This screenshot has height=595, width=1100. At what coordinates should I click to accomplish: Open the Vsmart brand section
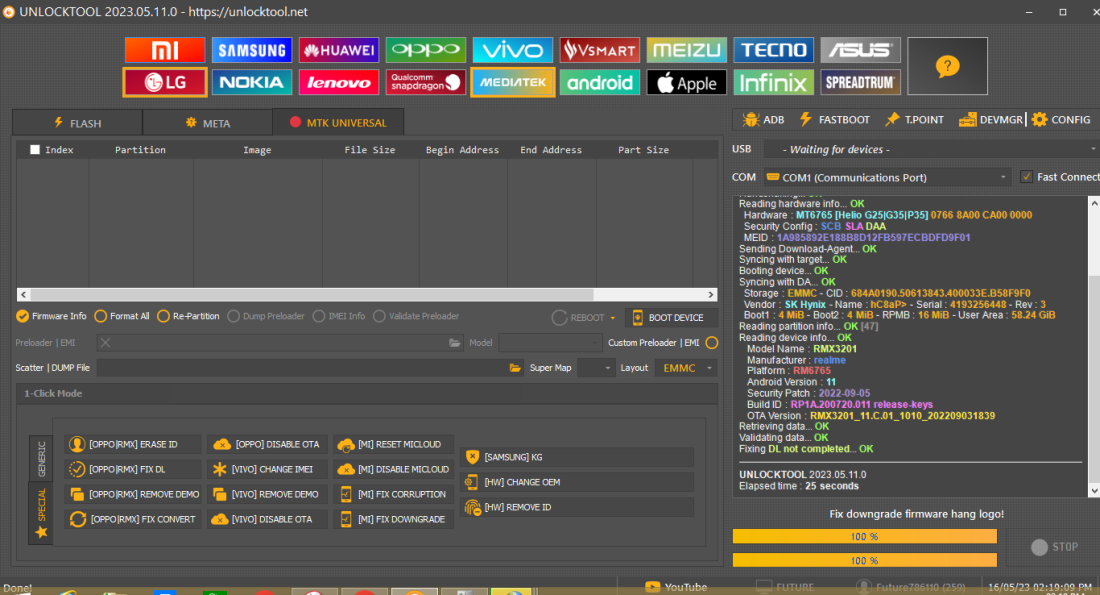pos(600,50)
